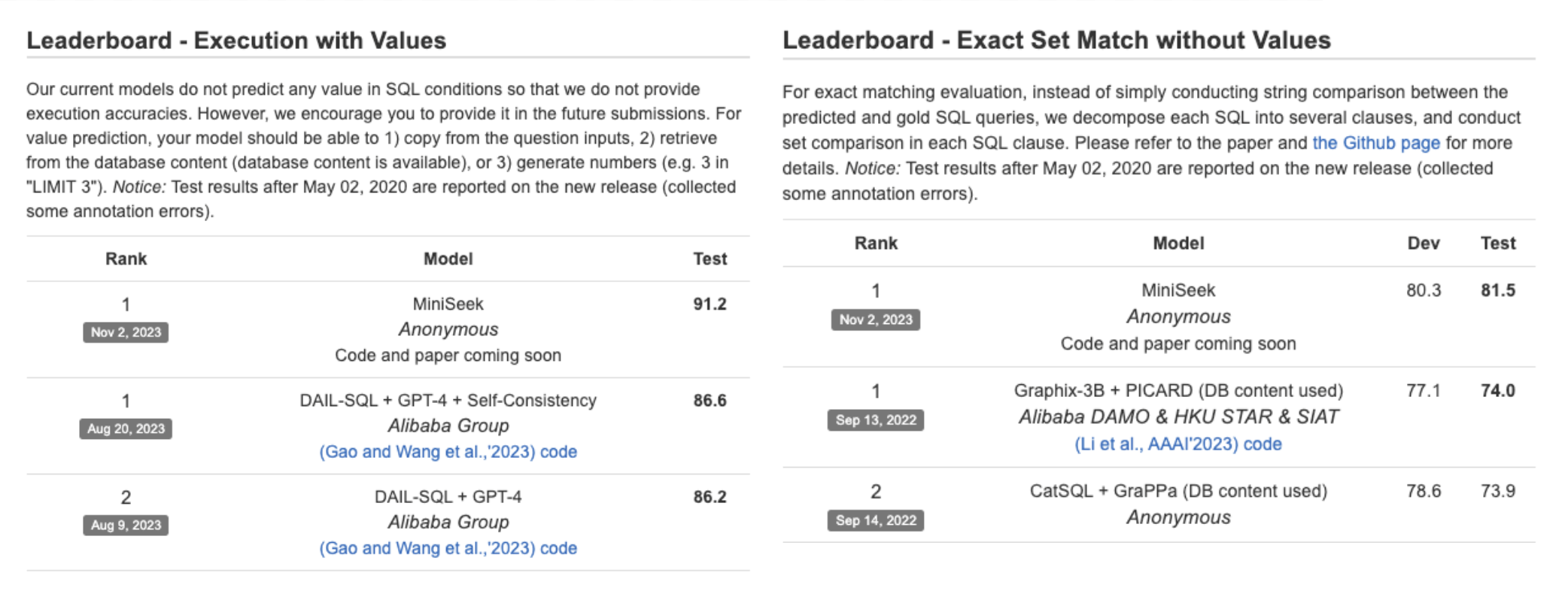Click 'Leaderboard - Exact Set Match without Values' heading
Viewport: 1568px width, 600px height.
click(1056, 40)
